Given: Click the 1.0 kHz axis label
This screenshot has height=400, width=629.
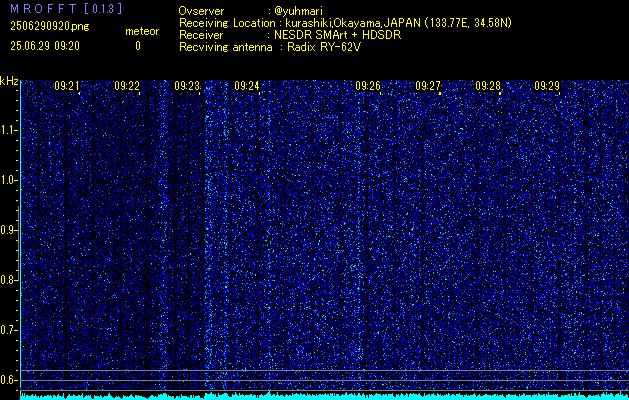Looking at the screenshot, I should click(9, 180).
